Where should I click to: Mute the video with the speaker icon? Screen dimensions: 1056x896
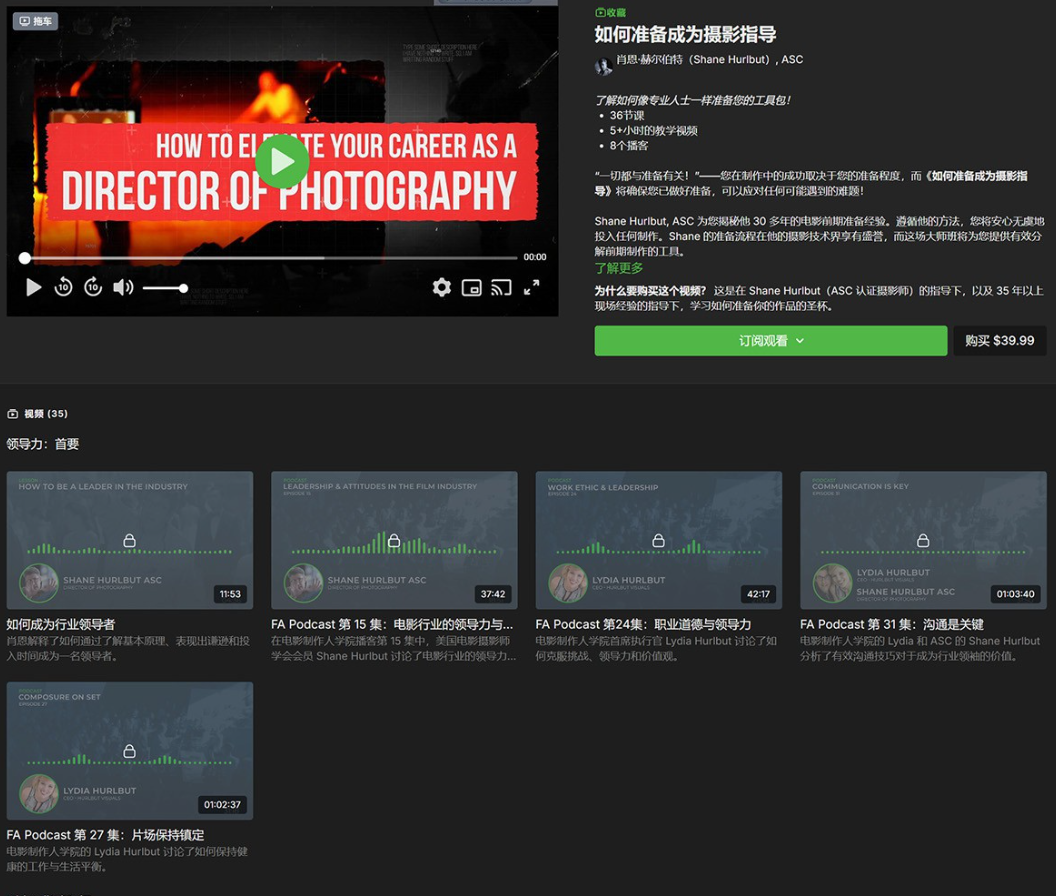coord(123,288)
